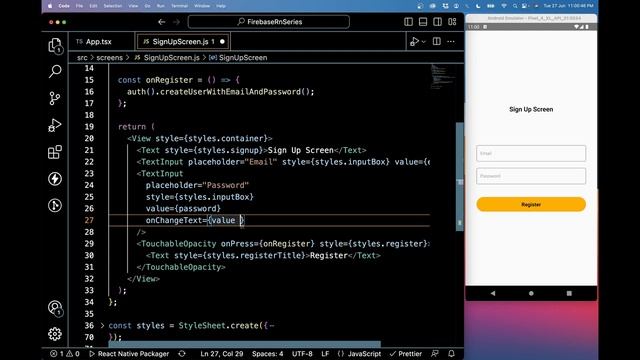640x360 pixels.
Task: Click React Native Packager in the status bar
Action: (x=129, y=354)
